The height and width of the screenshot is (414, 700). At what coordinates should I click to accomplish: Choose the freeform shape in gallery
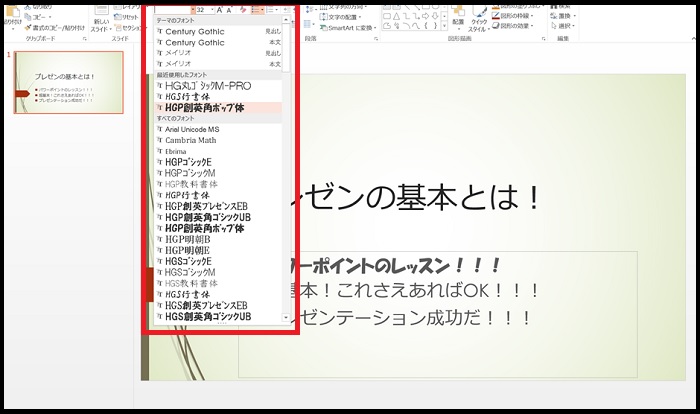tap(387, 25)
